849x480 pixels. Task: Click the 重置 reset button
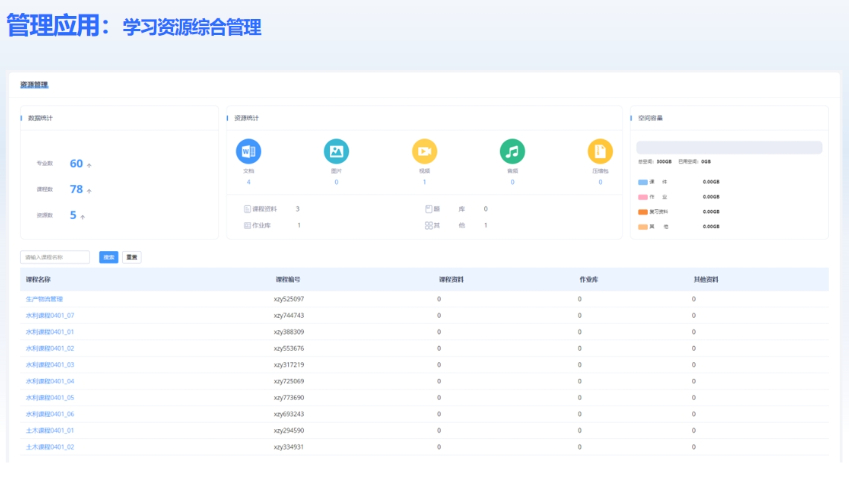coord(131,257)
